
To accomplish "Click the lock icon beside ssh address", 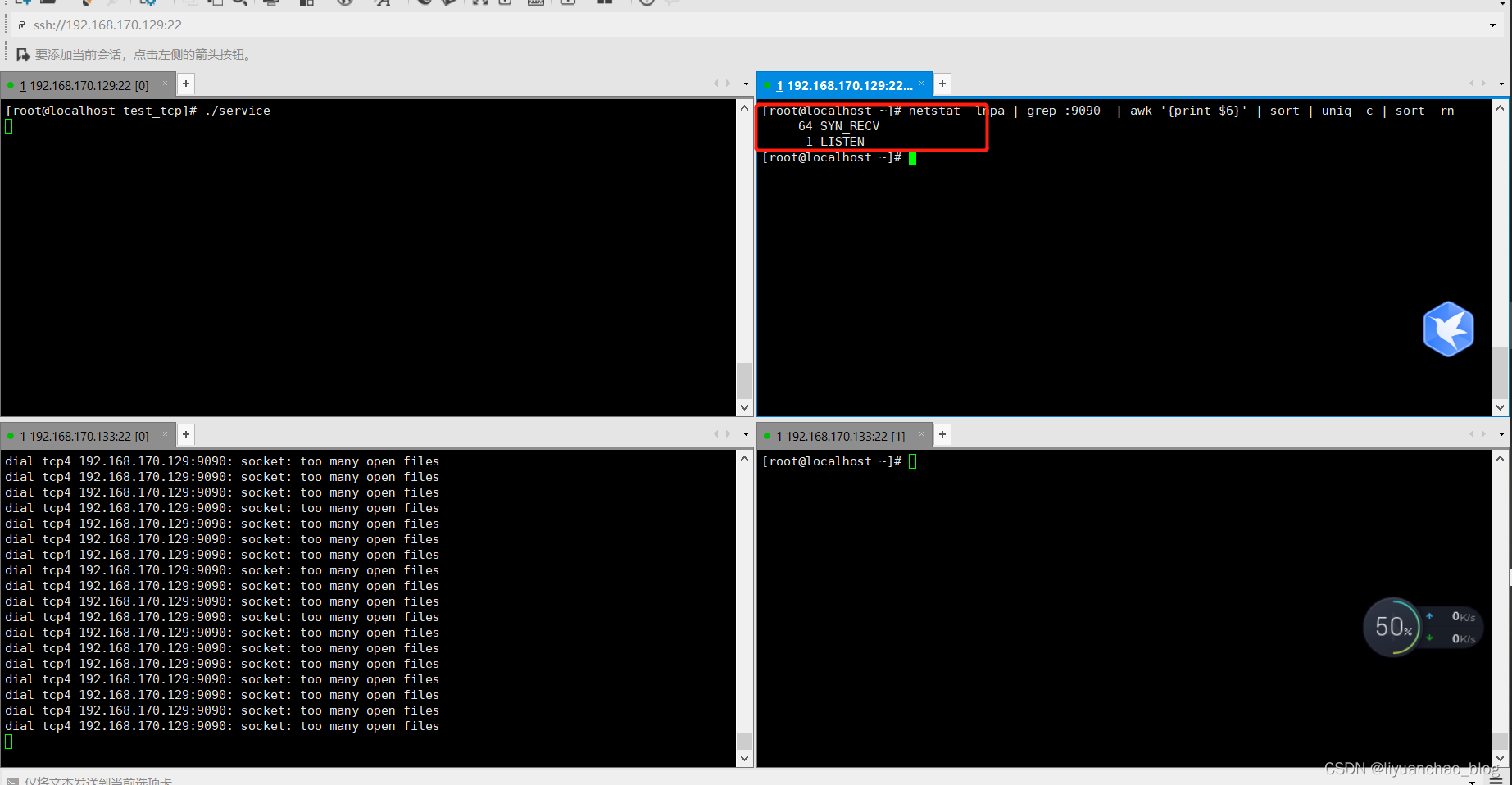I will pos(22,25).
